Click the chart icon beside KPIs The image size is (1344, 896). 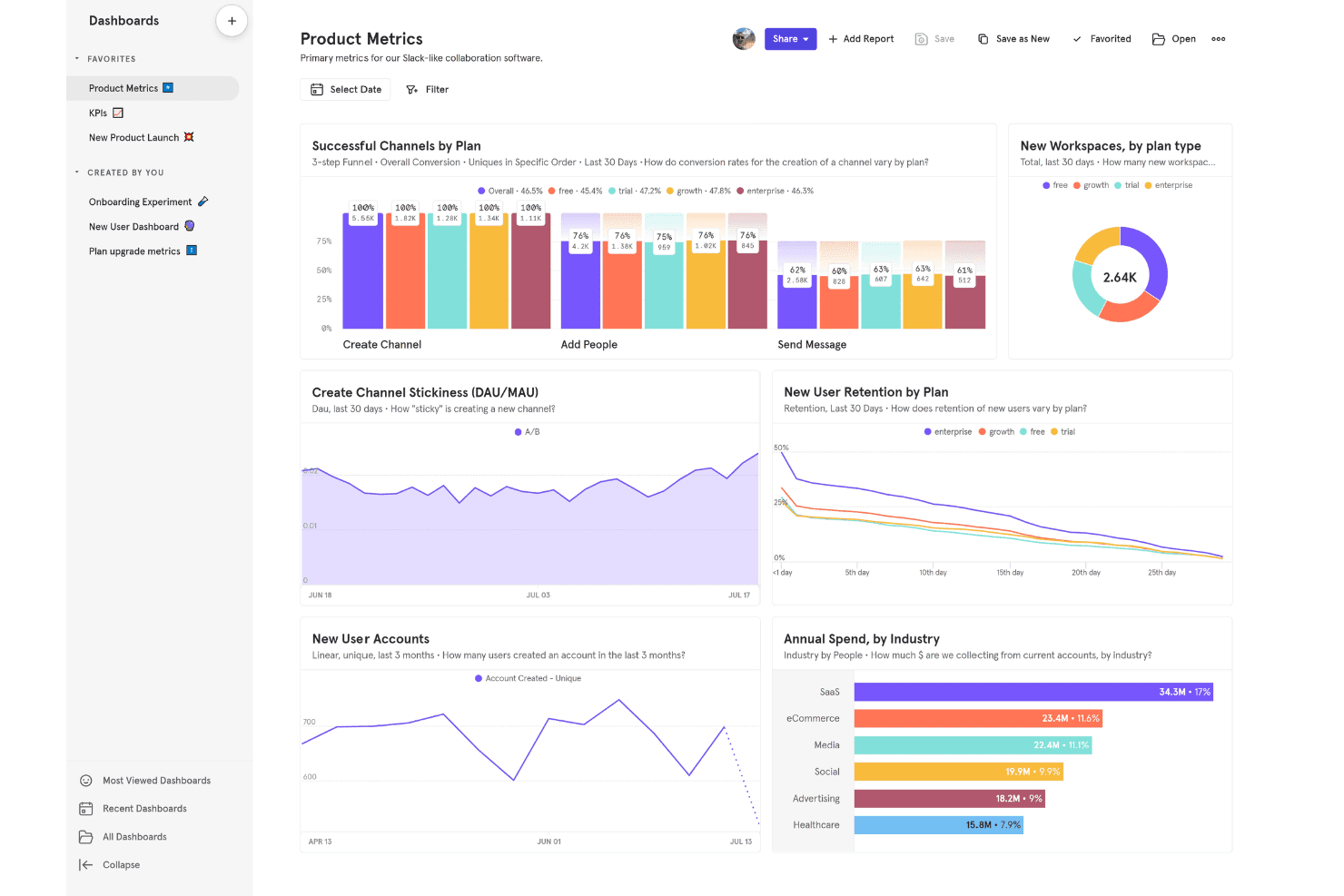coord(118,113)
